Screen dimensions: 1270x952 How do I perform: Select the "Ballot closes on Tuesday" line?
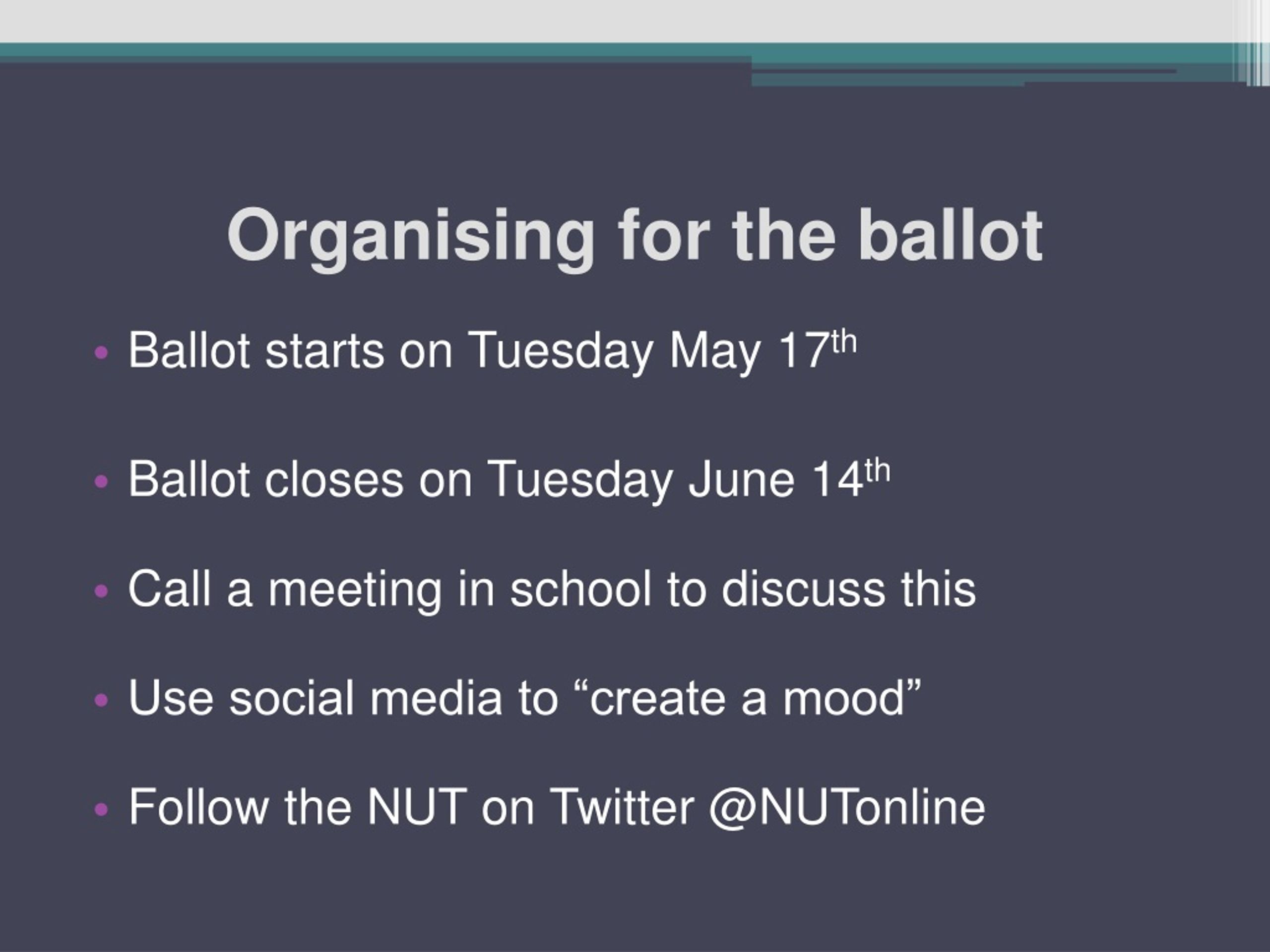tap(508, 480)
